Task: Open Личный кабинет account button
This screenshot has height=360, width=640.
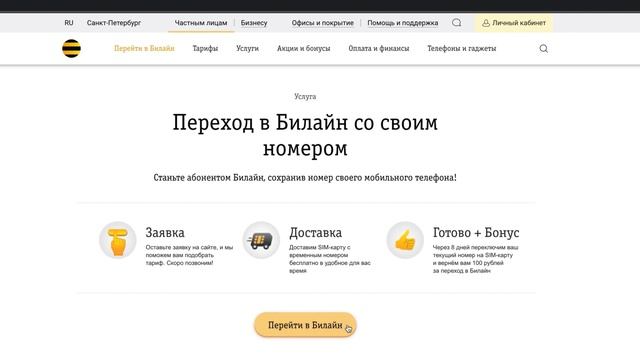Action: tap(513, 23)
